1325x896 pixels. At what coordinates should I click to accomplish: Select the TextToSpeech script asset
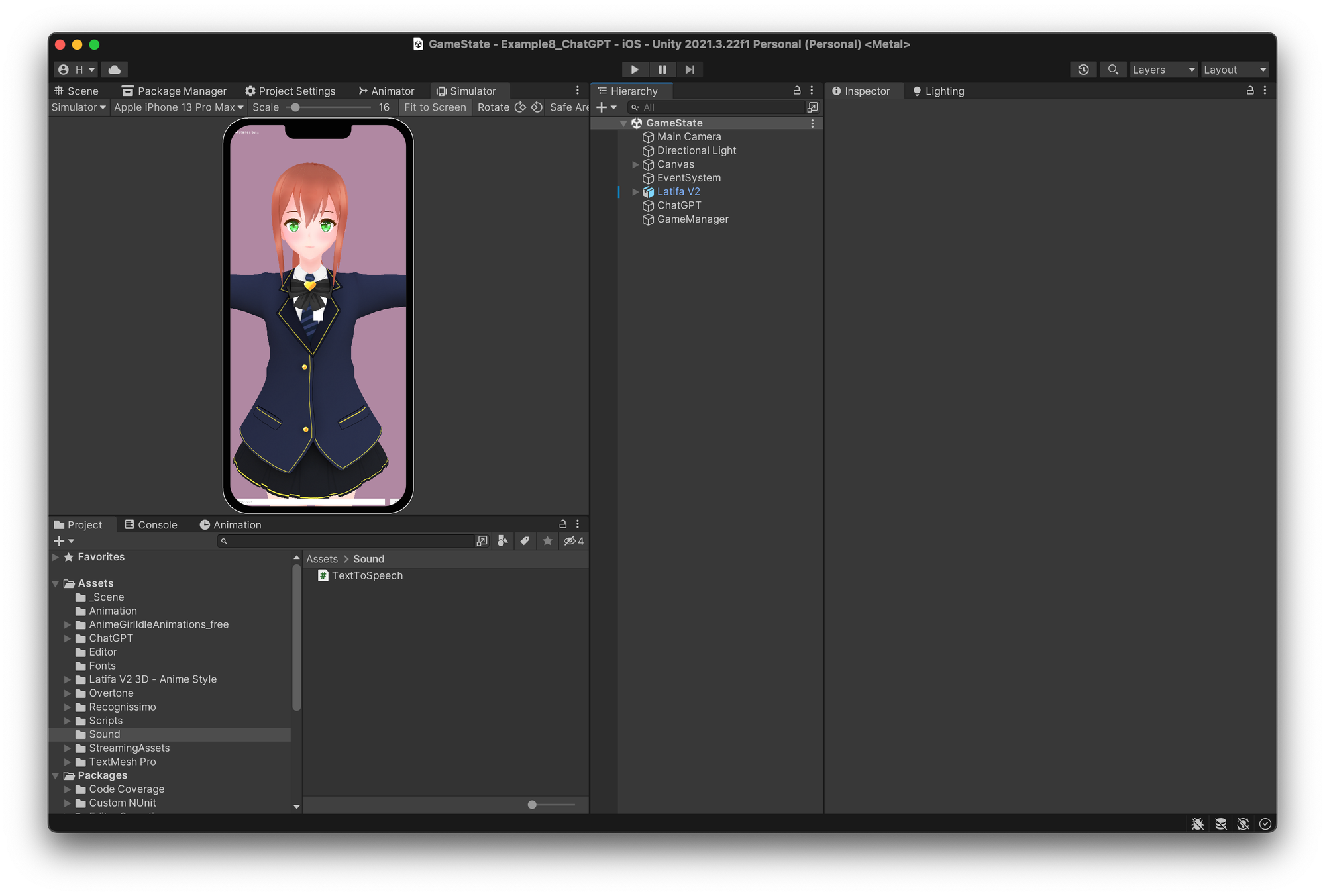366,575
